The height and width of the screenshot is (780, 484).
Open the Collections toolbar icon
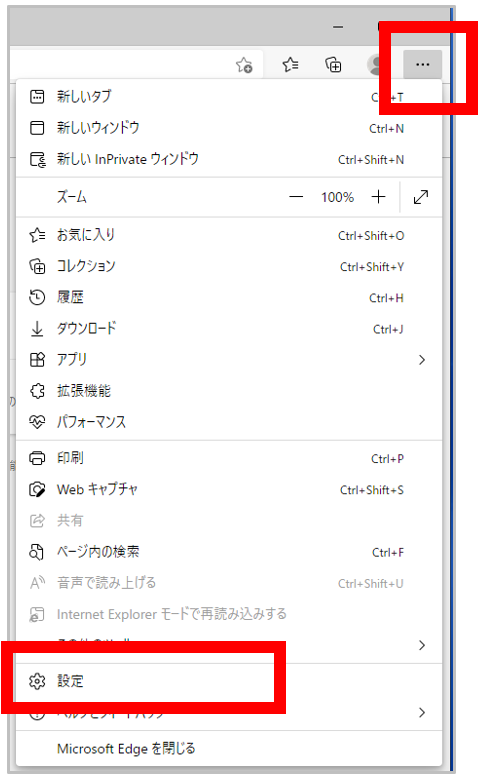pyautogui.click(x=333, y=65)
